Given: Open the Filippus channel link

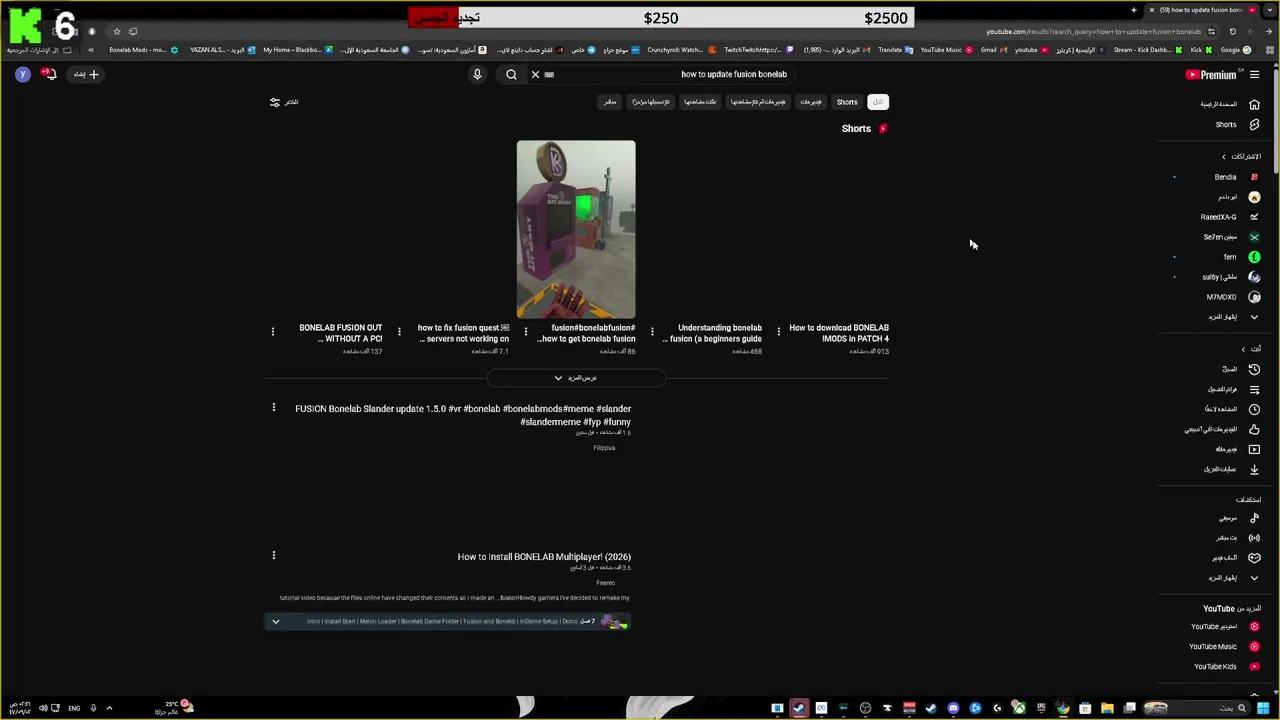Looking at the screenshot, I should click(x=604, y=448).
